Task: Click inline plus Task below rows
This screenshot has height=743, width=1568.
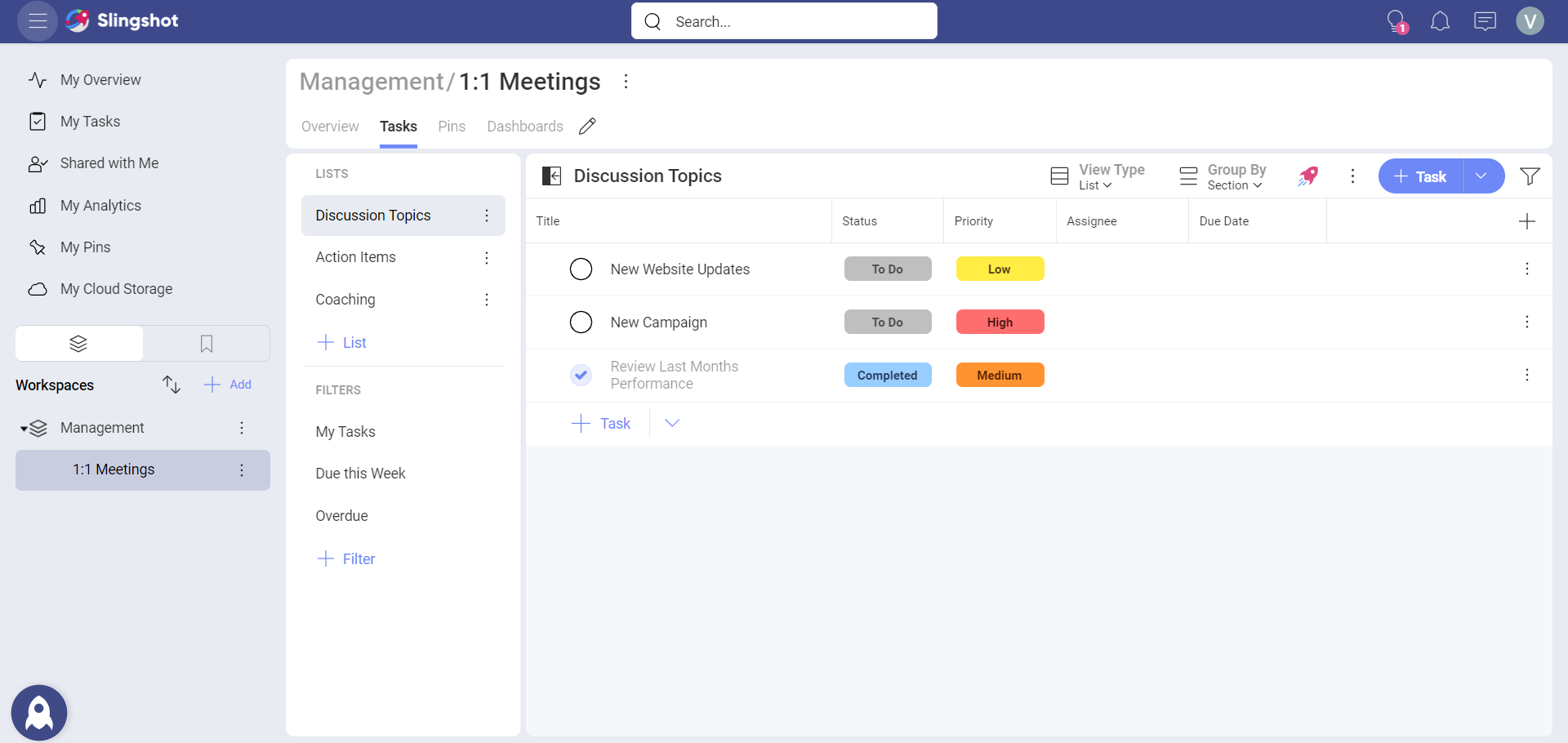Action: coord(601,423)
